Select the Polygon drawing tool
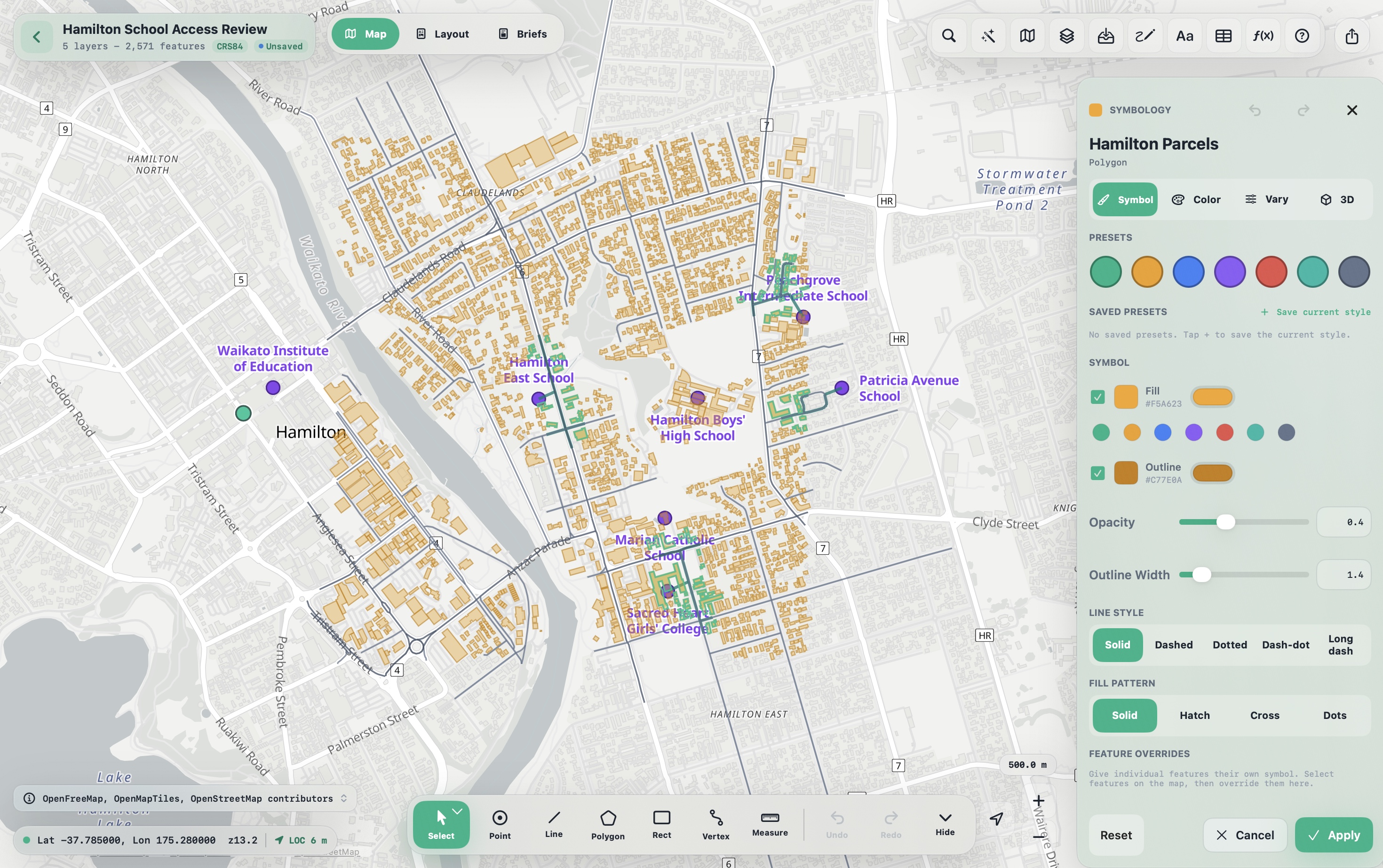The image size is (1383, 868). 608,824
